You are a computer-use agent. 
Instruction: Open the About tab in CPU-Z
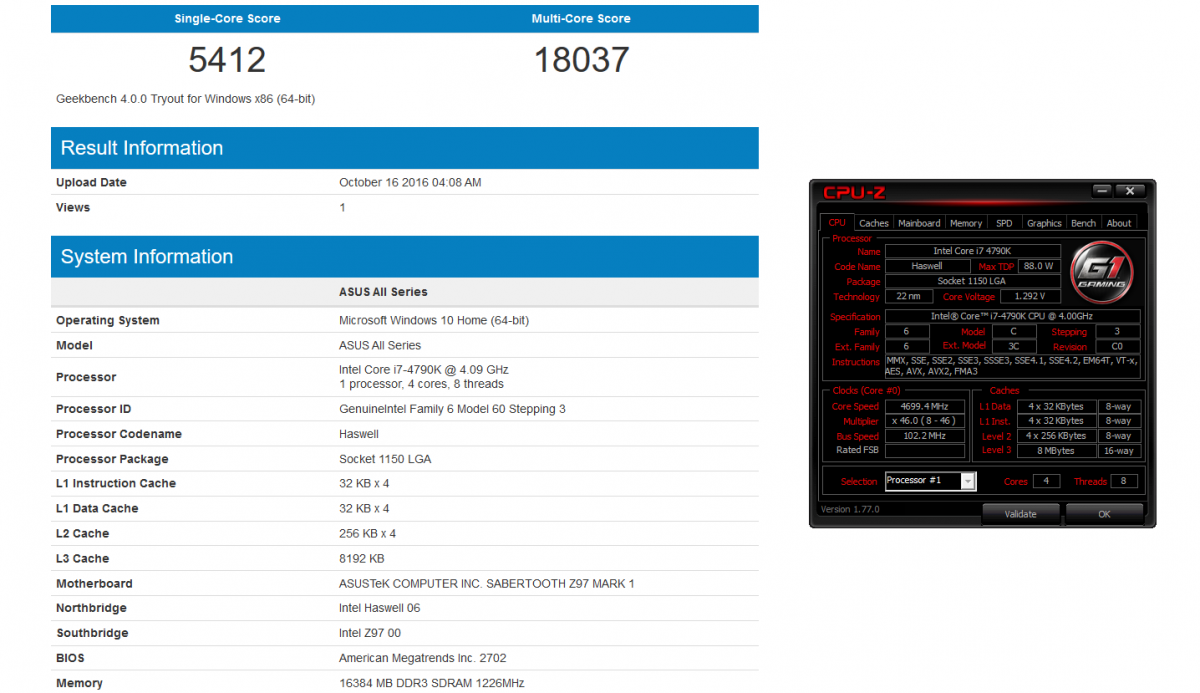point(1119,223)
